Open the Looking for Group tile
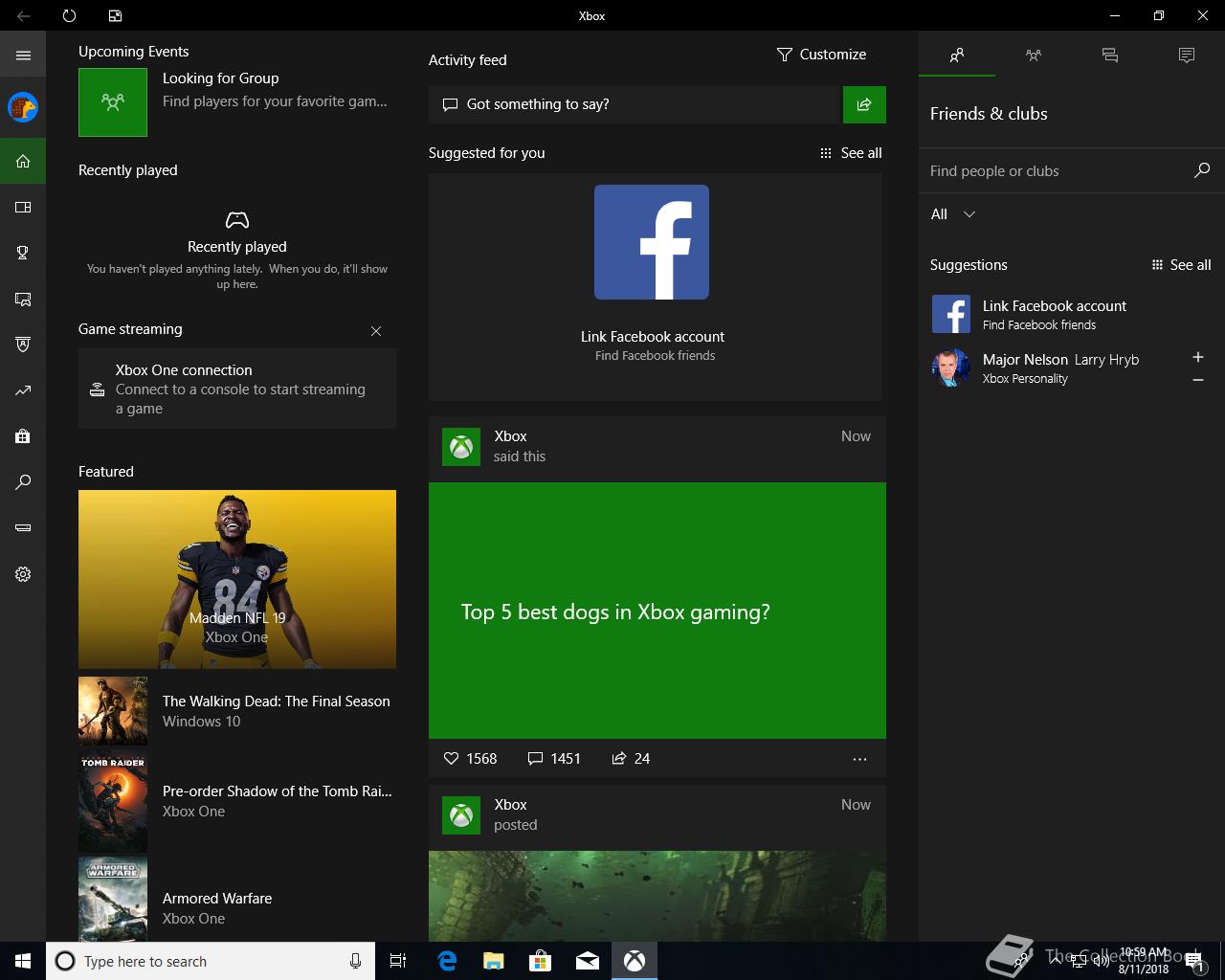Screen dimensions: 1225x980 [x=237, y=101]
